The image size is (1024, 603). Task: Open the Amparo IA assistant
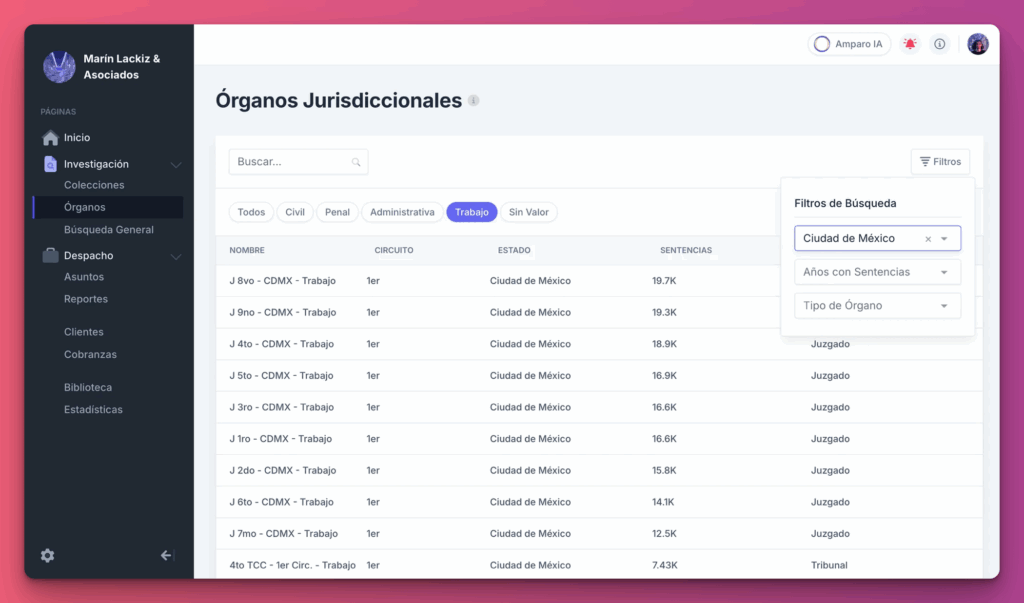pyautogui.click(x=849, y=43)
